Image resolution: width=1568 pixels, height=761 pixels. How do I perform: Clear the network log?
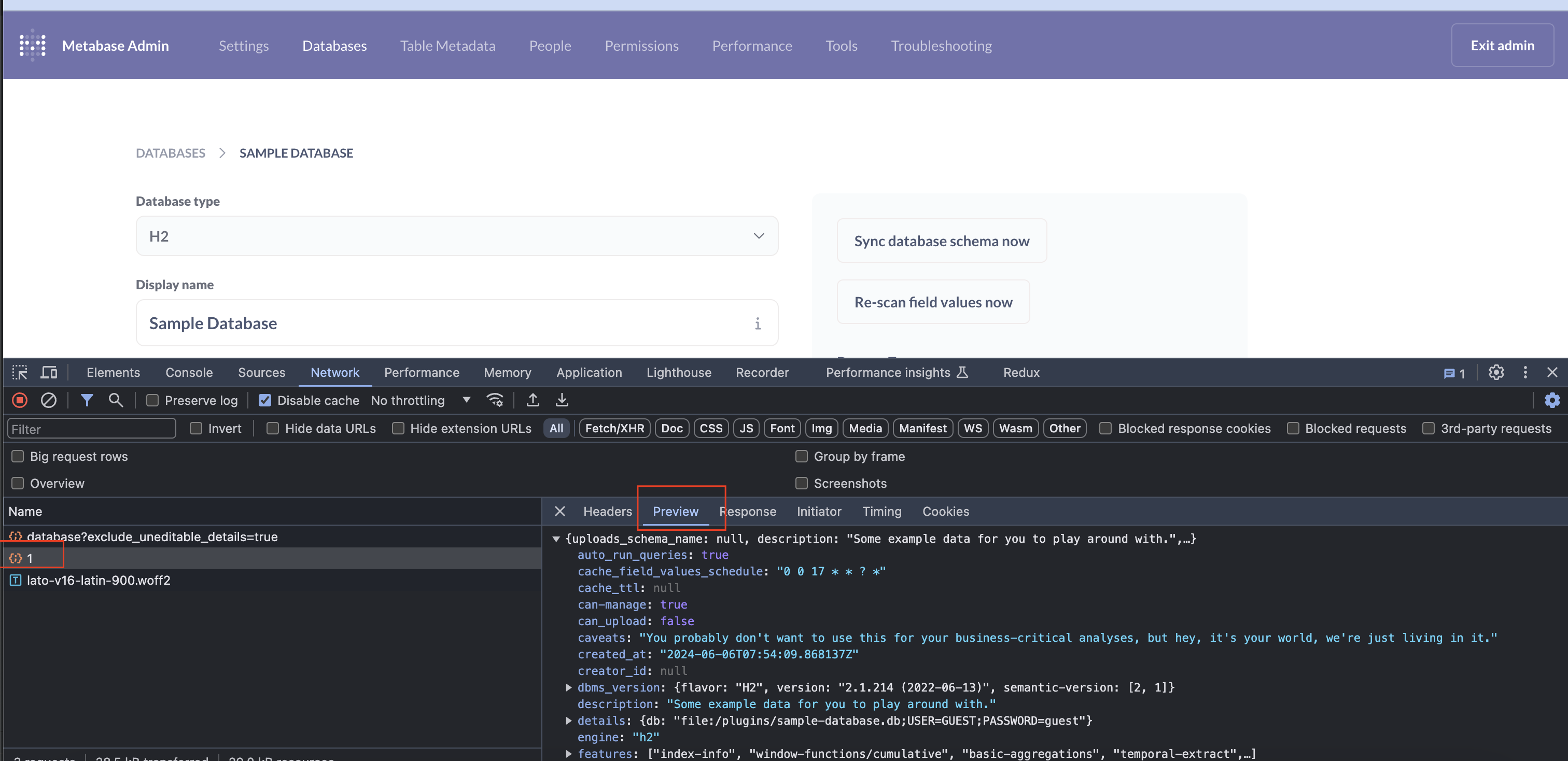click(x=49, y=400)
